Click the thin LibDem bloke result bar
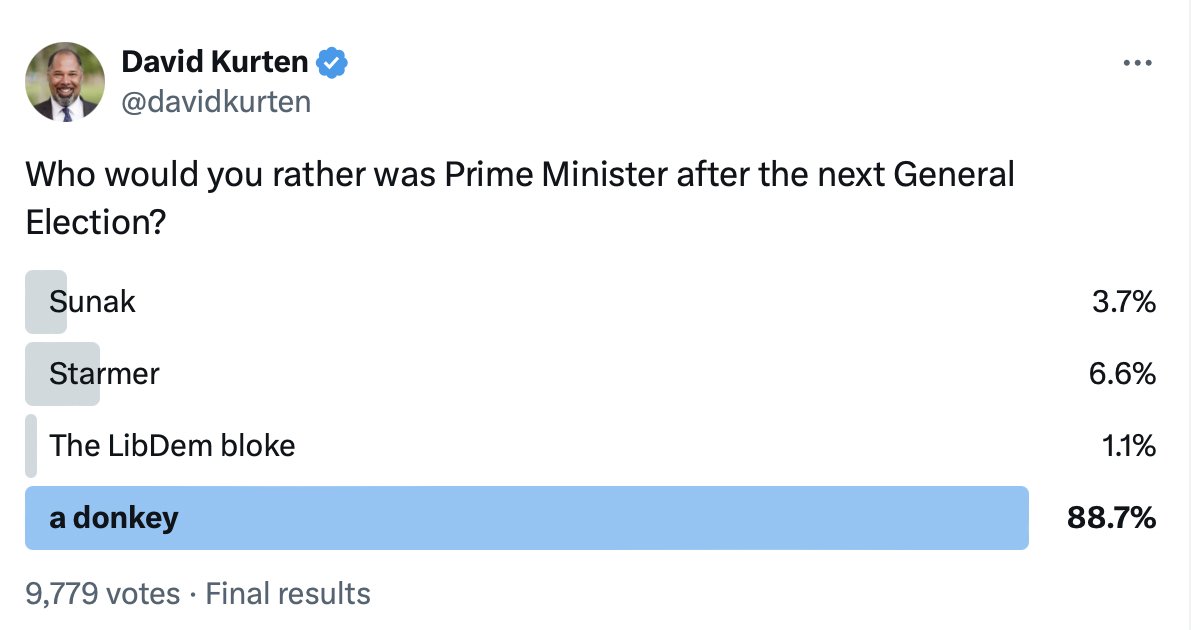Screen dimensions: 1200x630 [x=31, y=446]
